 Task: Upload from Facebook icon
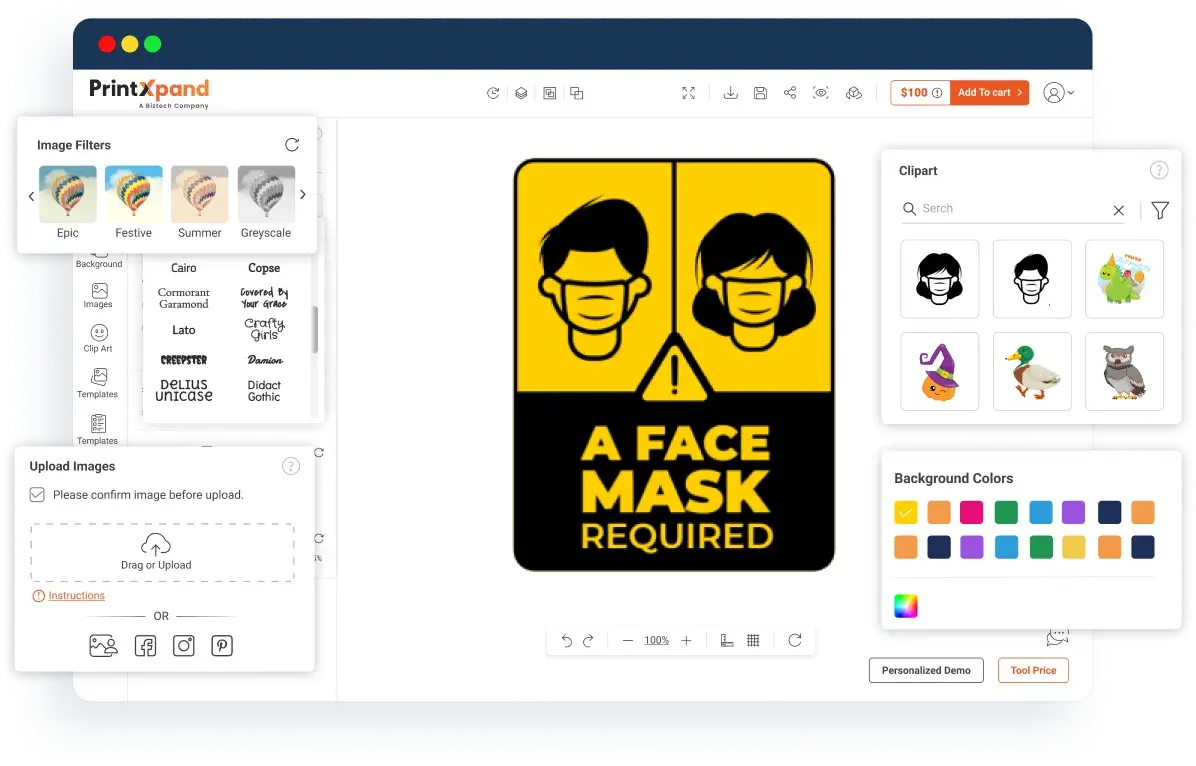[145, 646]
